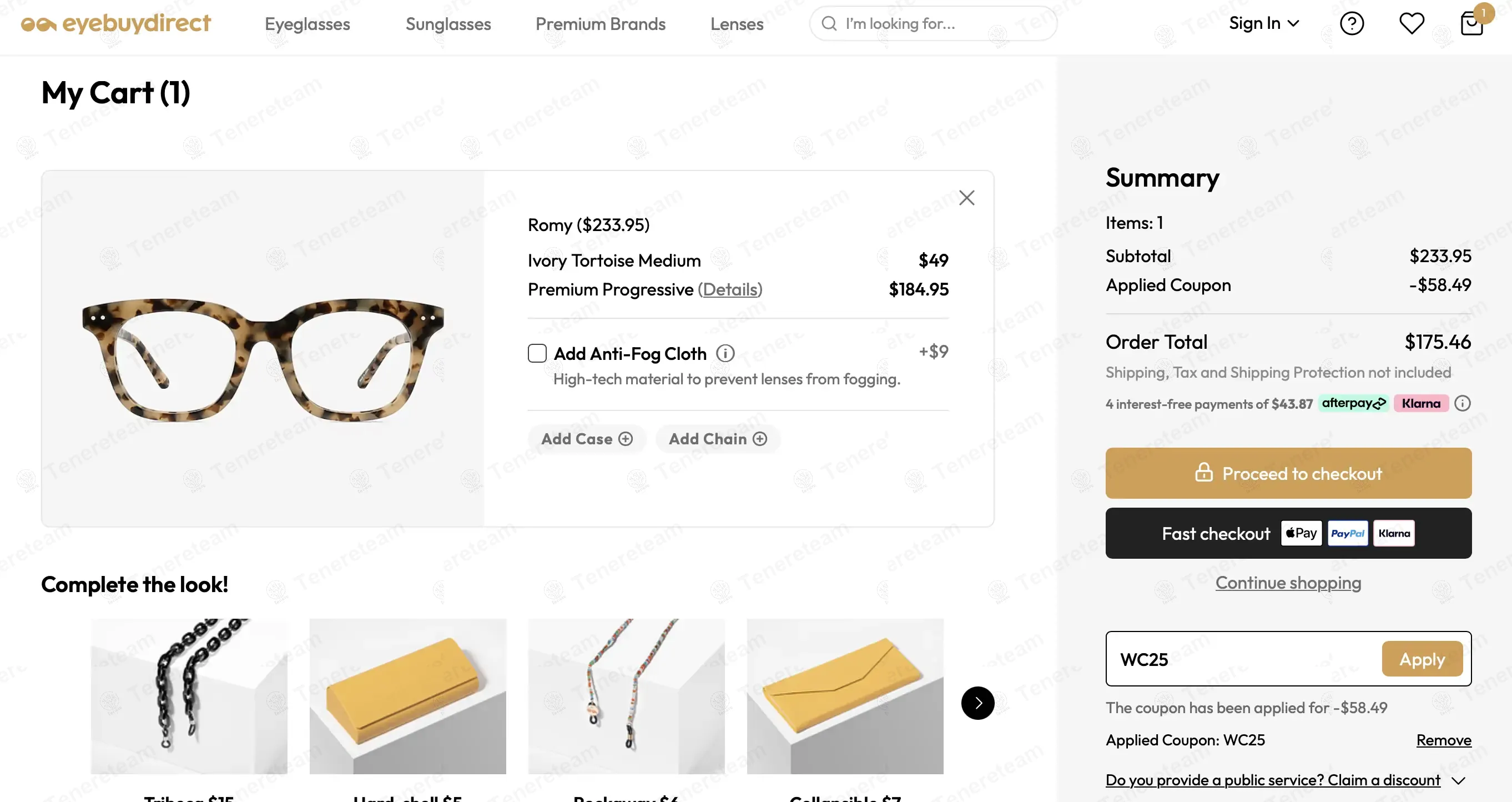The width and height of the screenshot is (1512, 802).
Task: Click the search magnifier icon
Action: 829,23
